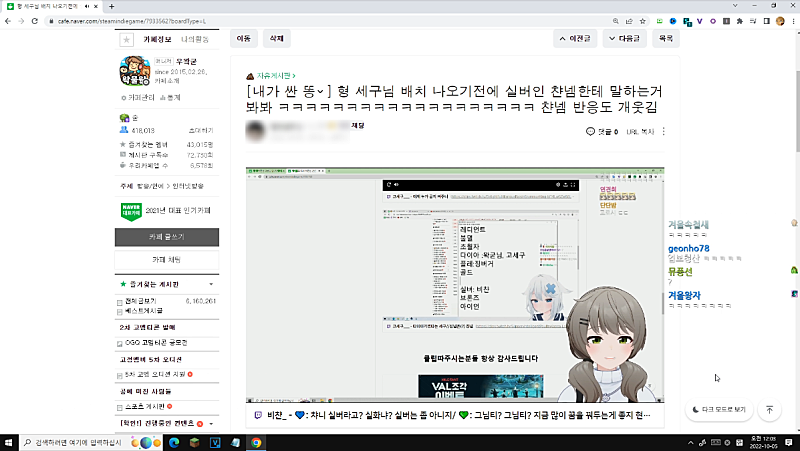
Task: Open the 자유게시판 board link
Action: click(x=276, y=76)
